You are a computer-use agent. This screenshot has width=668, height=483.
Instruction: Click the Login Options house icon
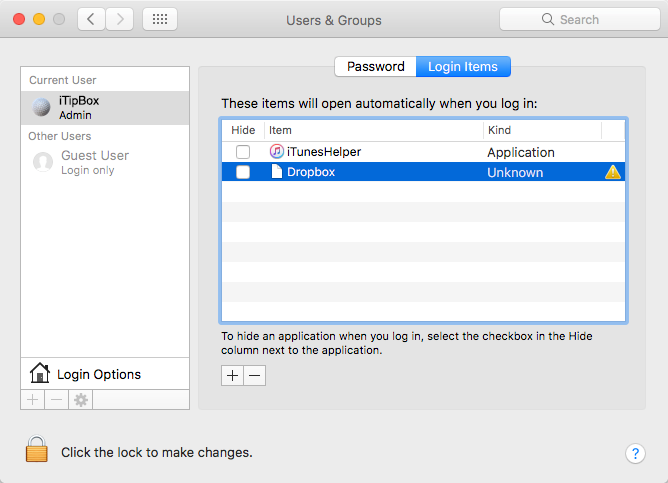click(40, 374)
